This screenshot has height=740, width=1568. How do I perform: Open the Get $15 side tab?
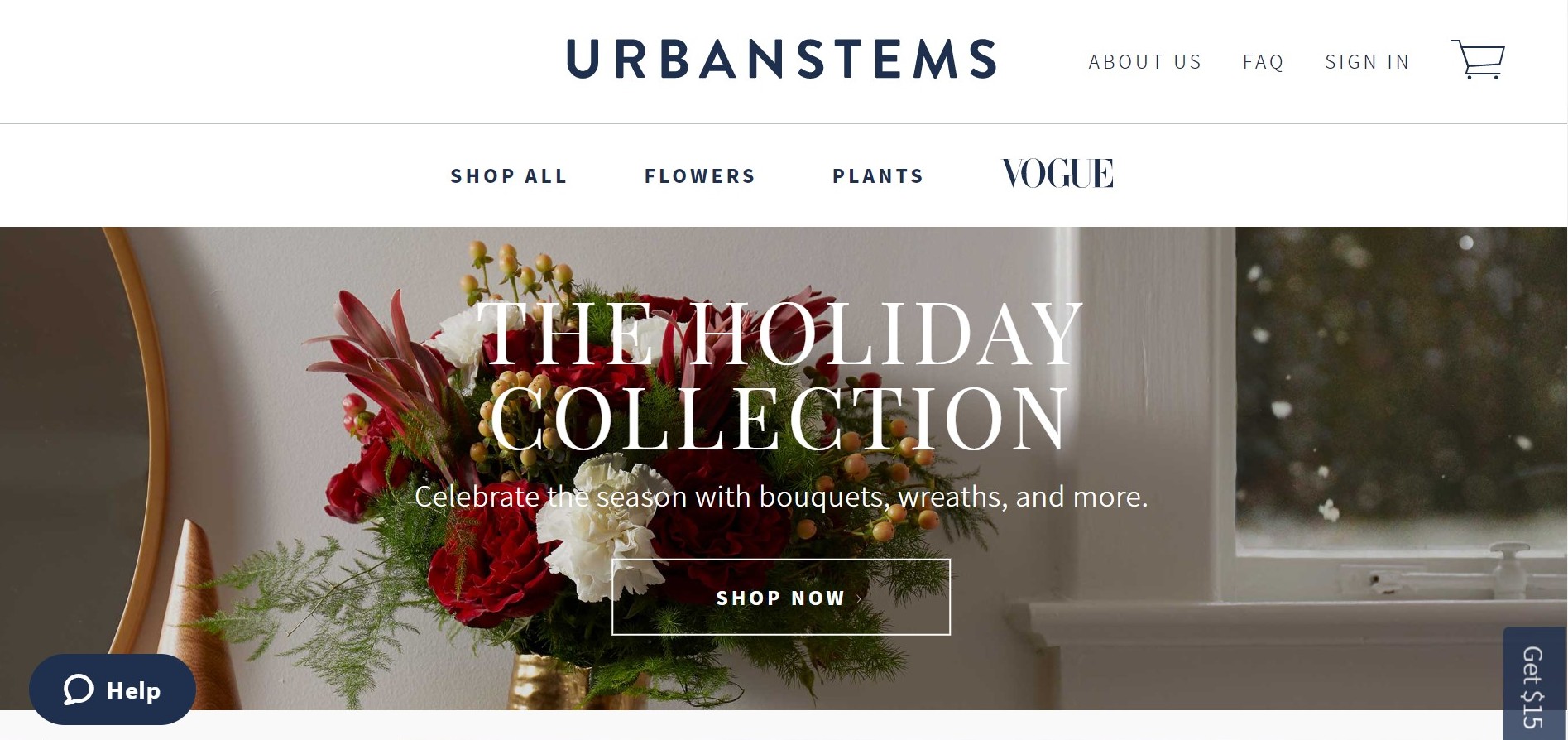click(x=1534, y=684)
